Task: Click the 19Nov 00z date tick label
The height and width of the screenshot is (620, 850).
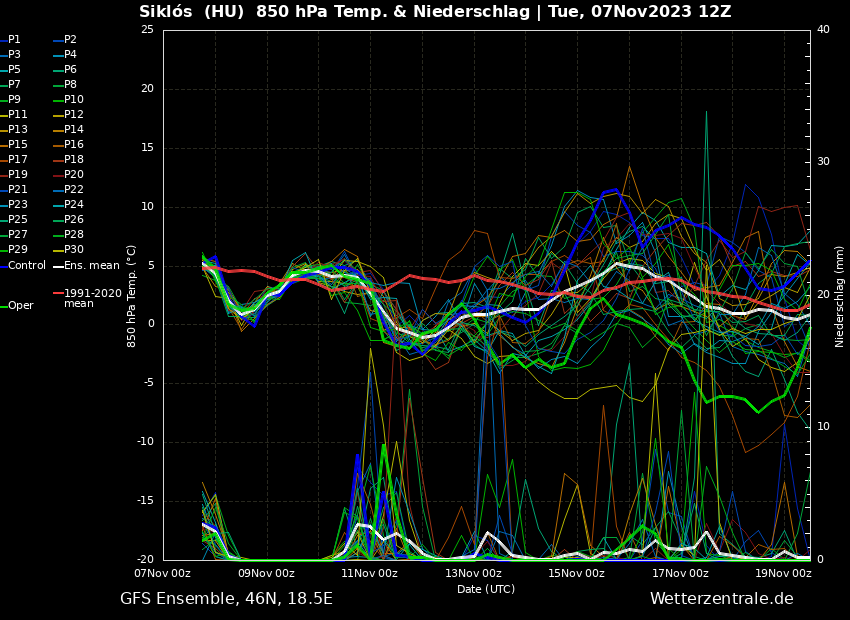Action: pyautogui.click(x=782, y=573)
